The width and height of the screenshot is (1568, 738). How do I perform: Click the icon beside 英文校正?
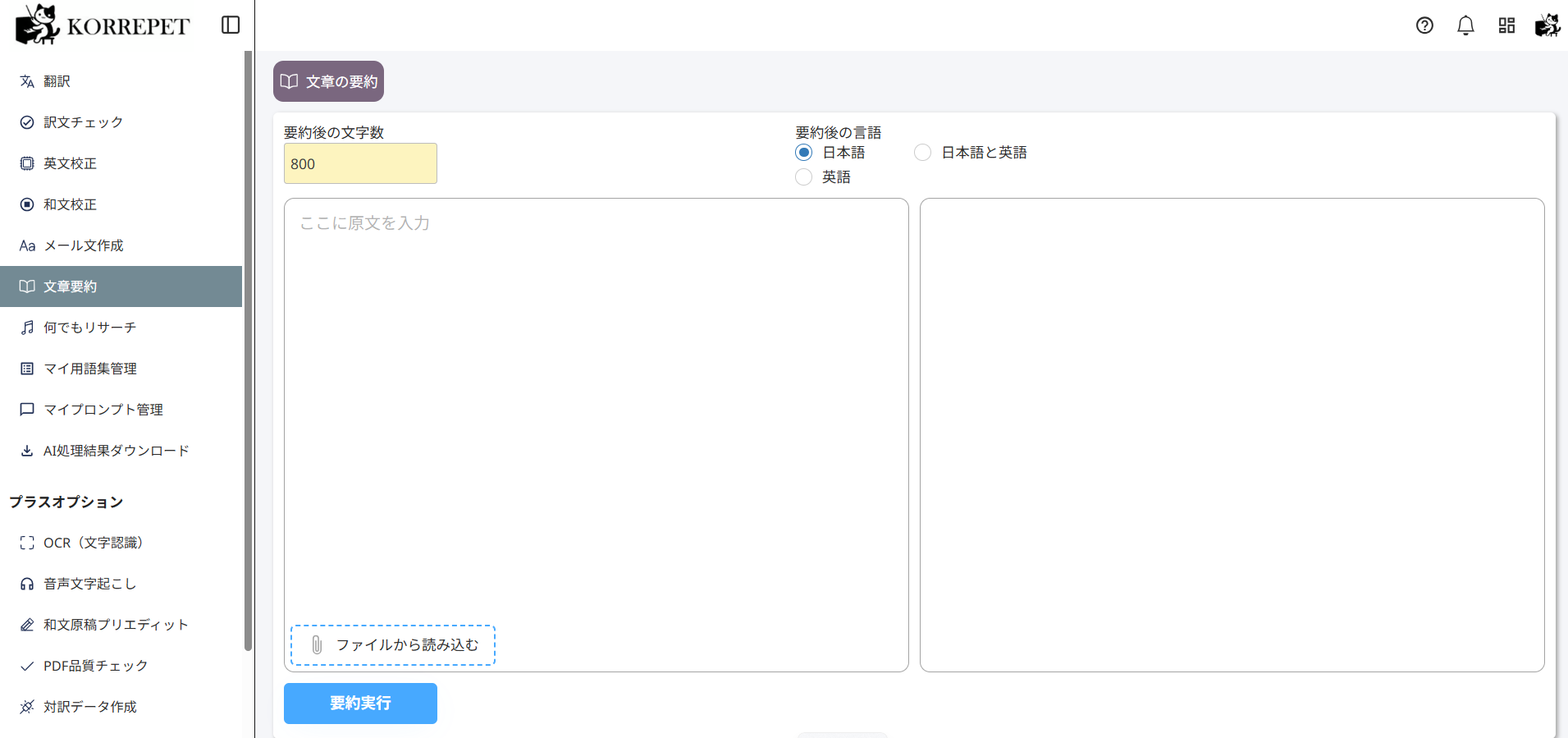click(x=27, y=163)
